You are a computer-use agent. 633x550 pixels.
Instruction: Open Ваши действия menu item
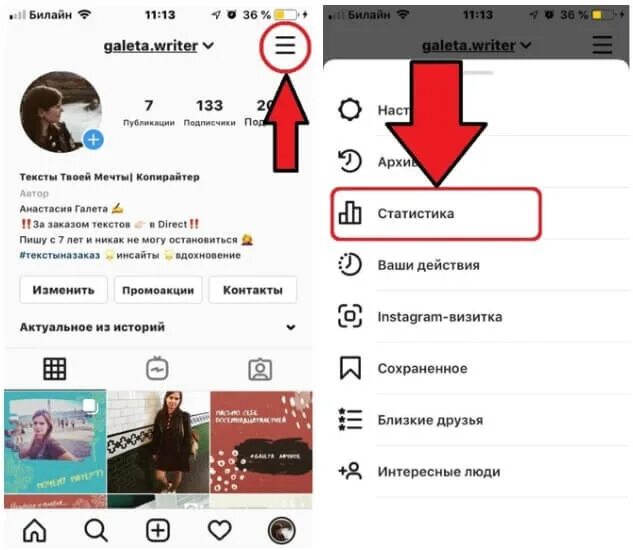481,265
